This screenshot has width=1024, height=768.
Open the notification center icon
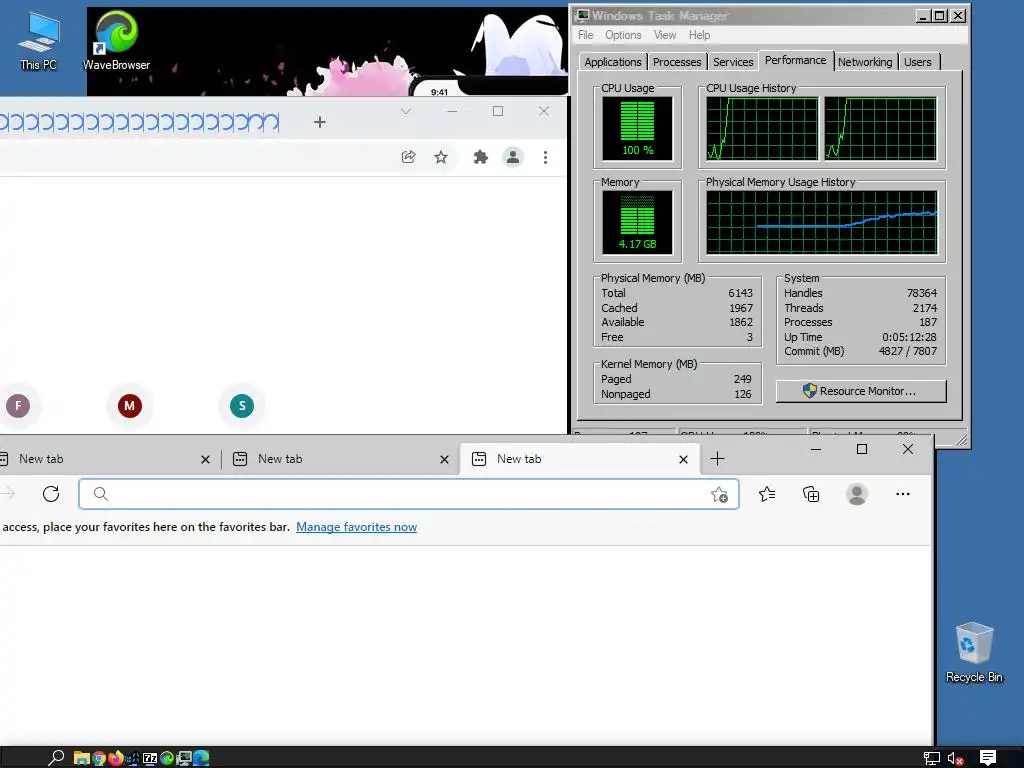987,758
